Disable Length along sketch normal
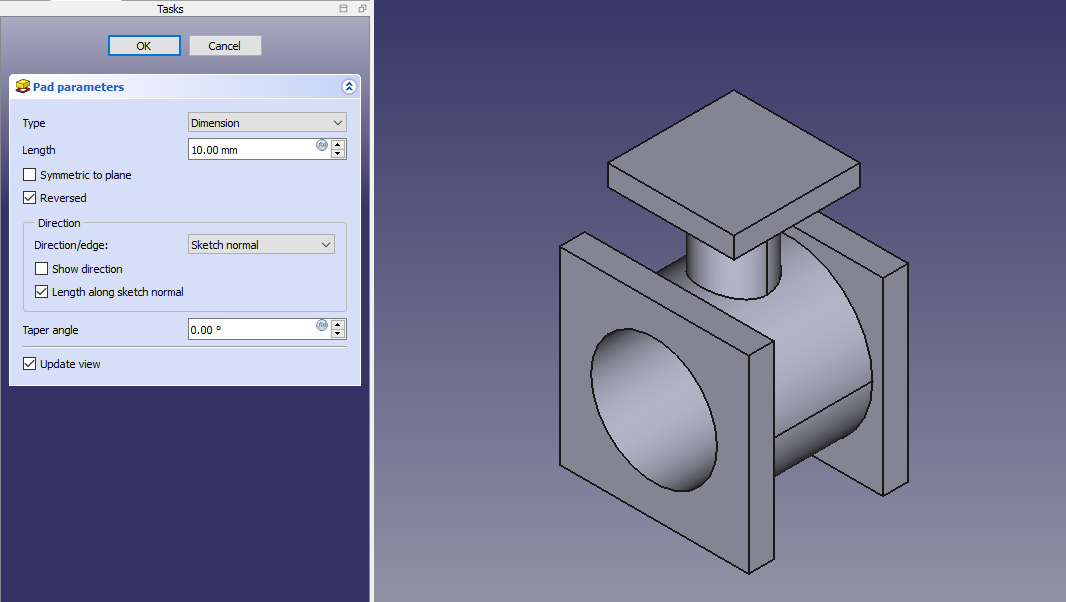This screenshot has width=1066, height=602. (42, 292)
